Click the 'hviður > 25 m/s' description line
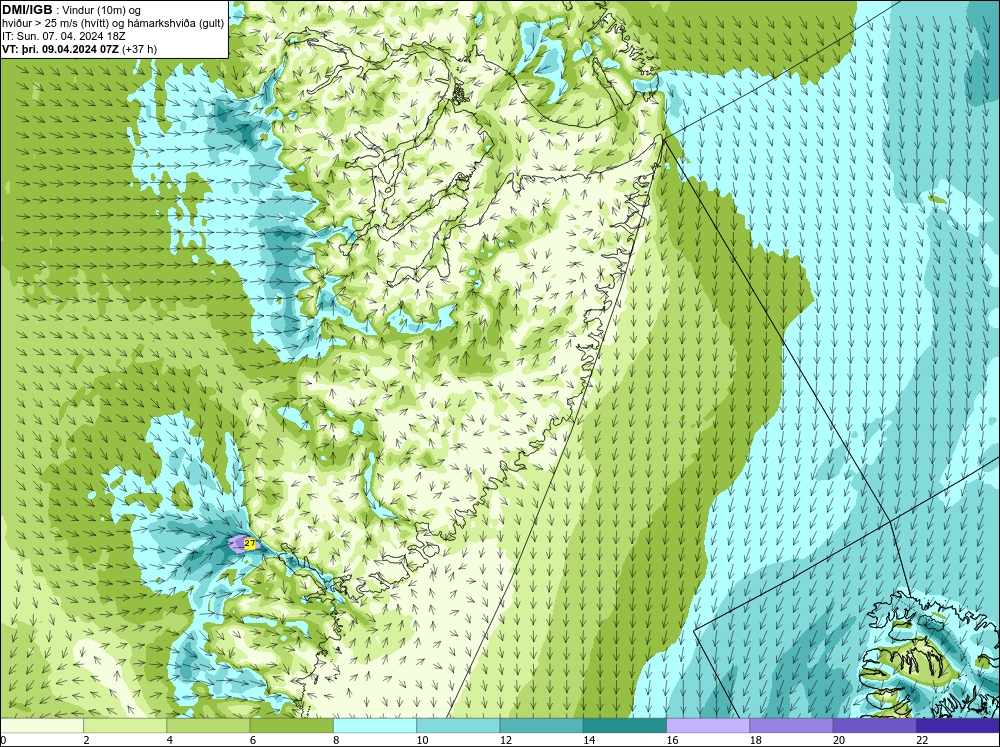 click(113, 23)
